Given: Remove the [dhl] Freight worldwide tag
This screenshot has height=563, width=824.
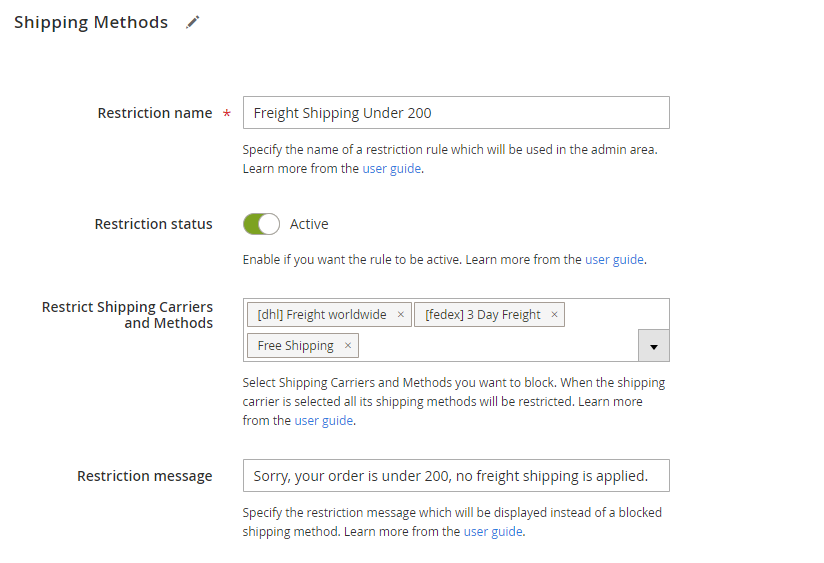Looking at the screenshot, I should click(x=401, y=315).
